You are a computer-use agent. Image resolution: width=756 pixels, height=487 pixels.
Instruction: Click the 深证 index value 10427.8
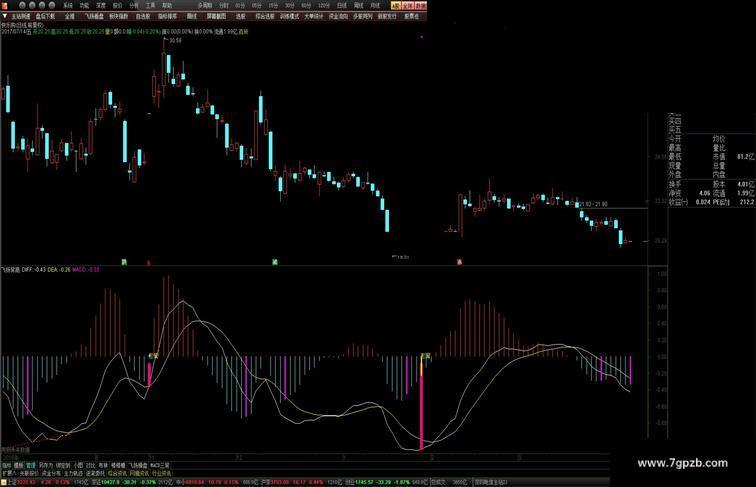pos(109,482)
